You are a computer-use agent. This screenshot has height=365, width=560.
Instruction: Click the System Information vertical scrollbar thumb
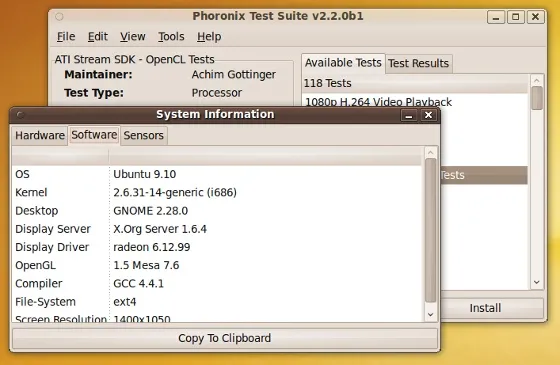coord(430,230)
